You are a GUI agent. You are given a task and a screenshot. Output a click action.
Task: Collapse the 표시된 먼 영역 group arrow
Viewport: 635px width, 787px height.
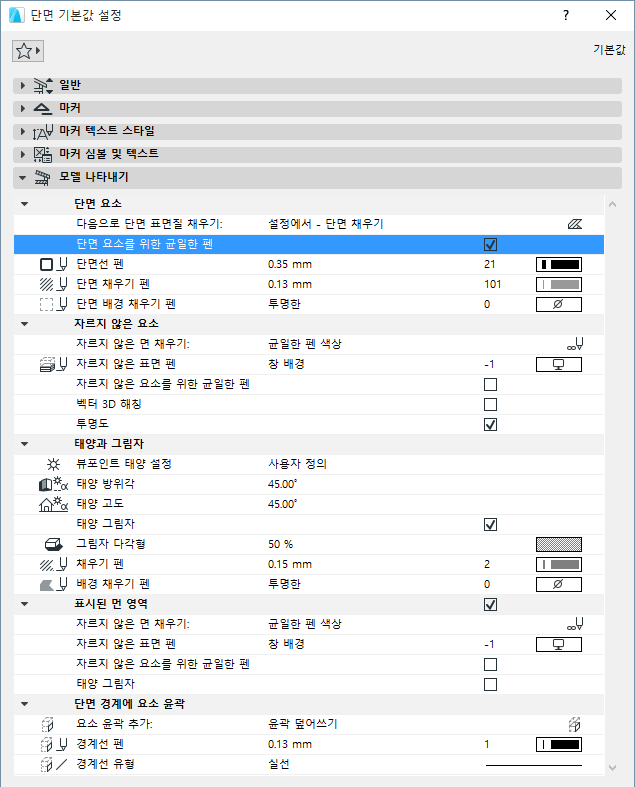click(25, 604)
